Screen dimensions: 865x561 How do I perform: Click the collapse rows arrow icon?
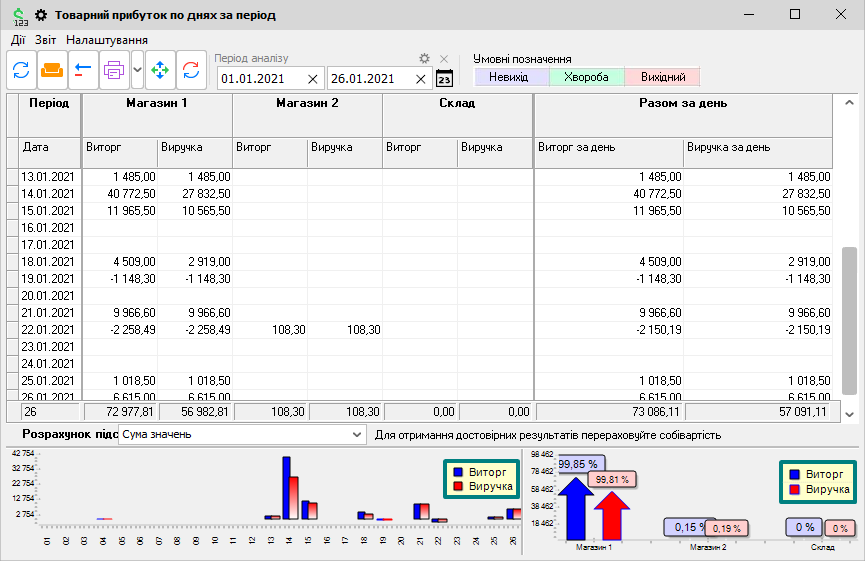[x=83, y=70]
